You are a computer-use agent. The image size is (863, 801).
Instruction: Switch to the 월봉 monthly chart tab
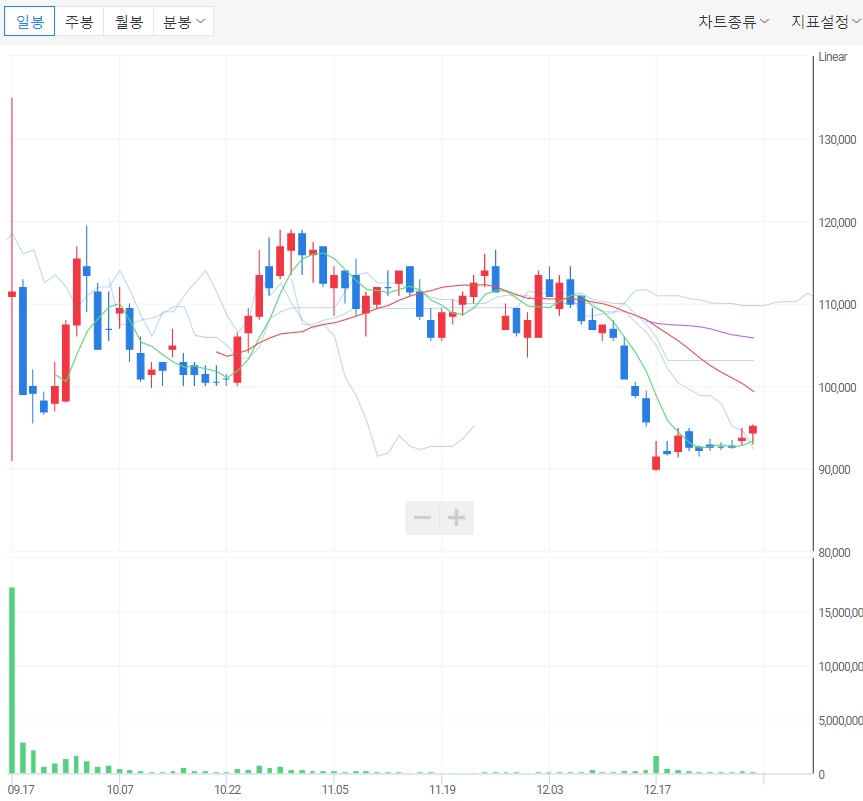click(129, 21)
